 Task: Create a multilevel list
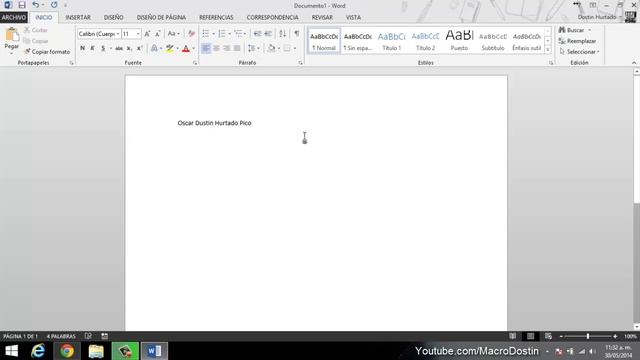[238, 34]
